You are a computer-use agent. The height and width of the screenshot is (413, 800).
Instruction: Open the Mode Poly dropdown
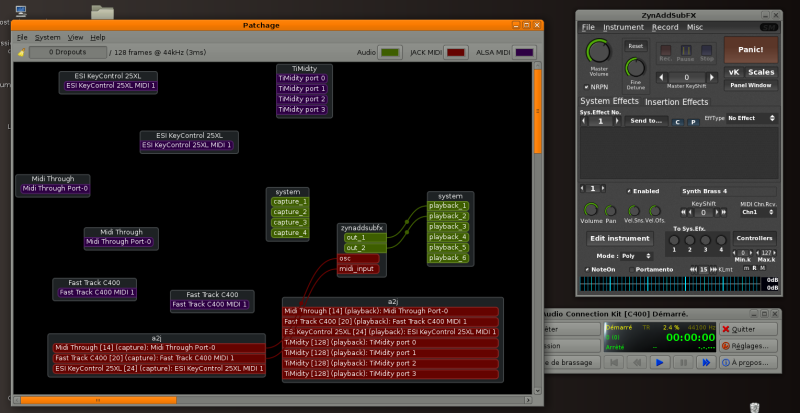[639, 255]
